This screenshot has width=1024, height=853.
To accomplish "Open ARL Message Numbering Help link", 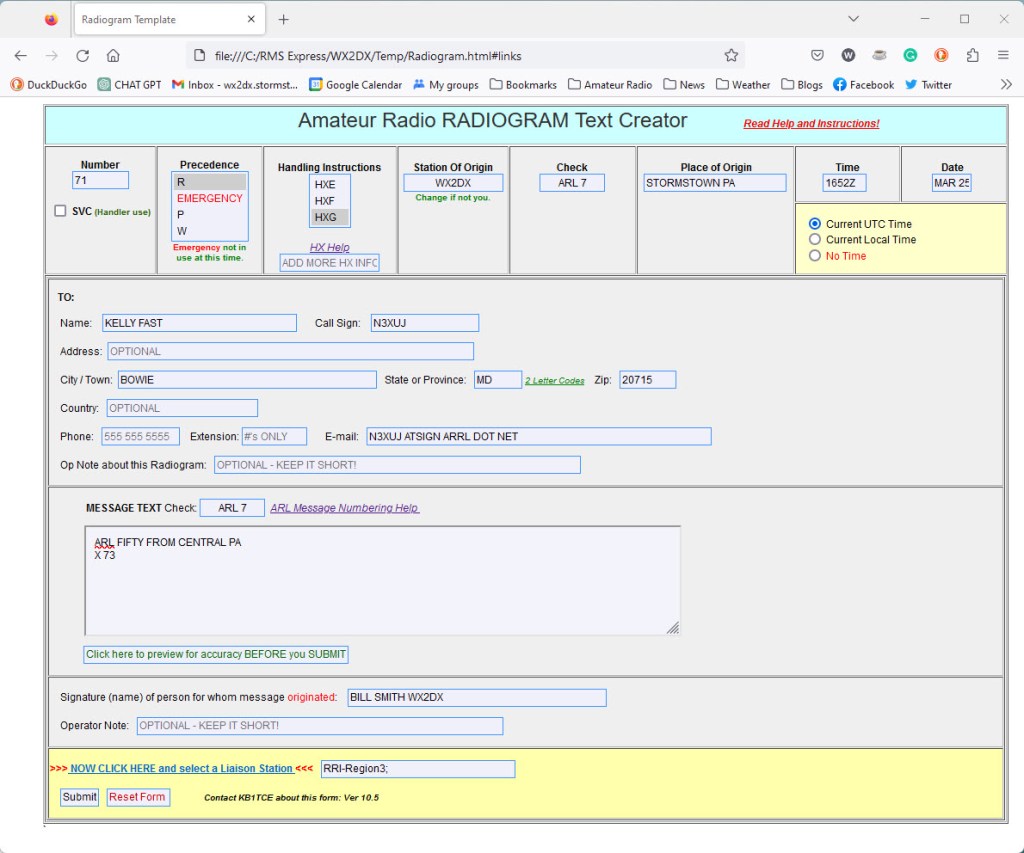I will [344, 508].
